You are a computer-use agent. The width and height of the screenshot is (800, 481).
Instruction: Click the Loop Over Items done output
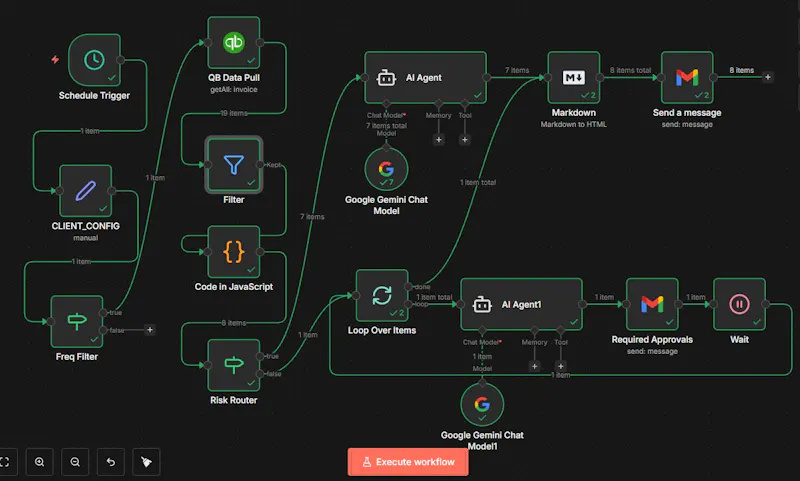tap(408, 287)
